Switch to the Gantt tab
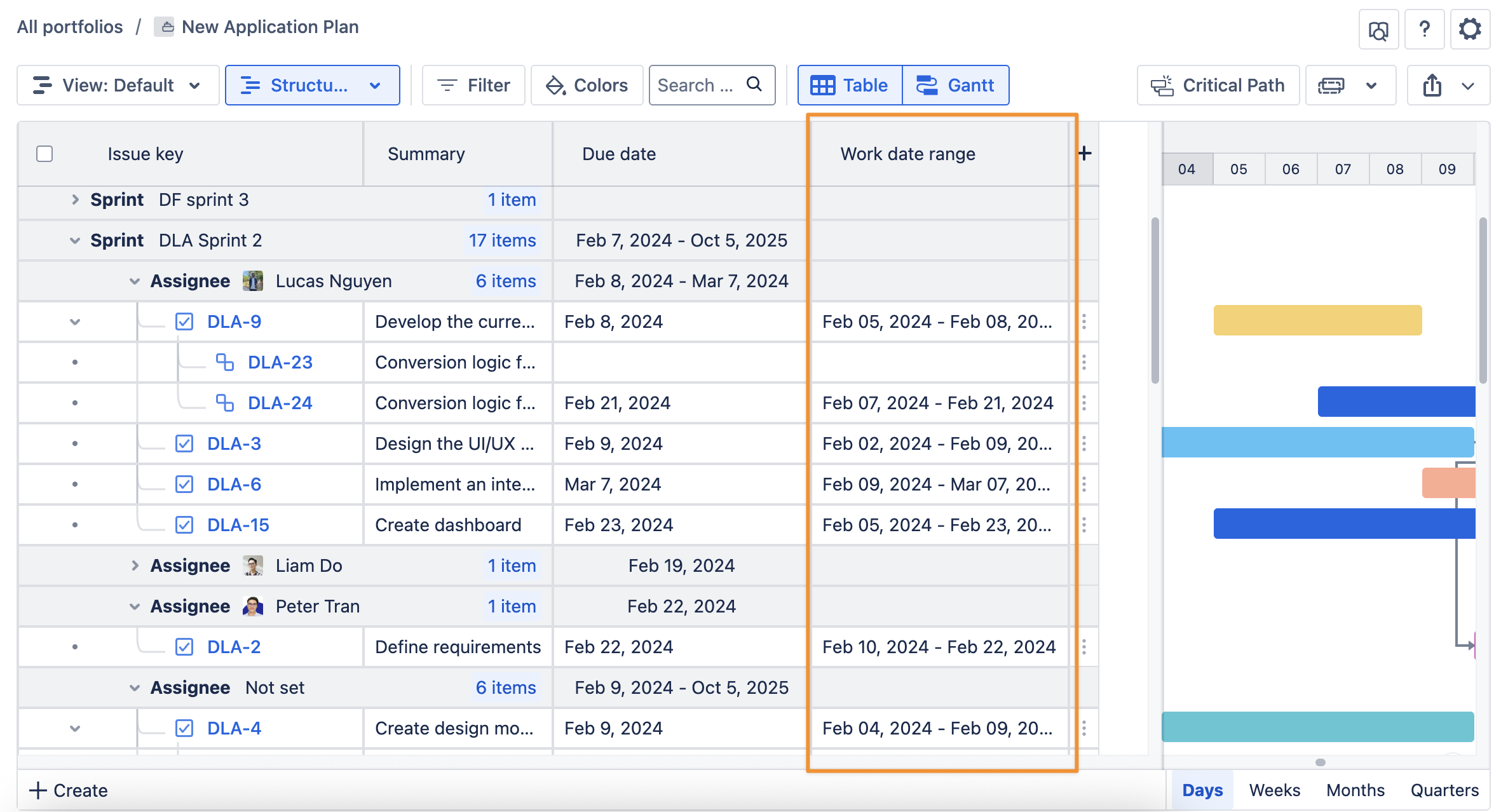 point(955,85)
